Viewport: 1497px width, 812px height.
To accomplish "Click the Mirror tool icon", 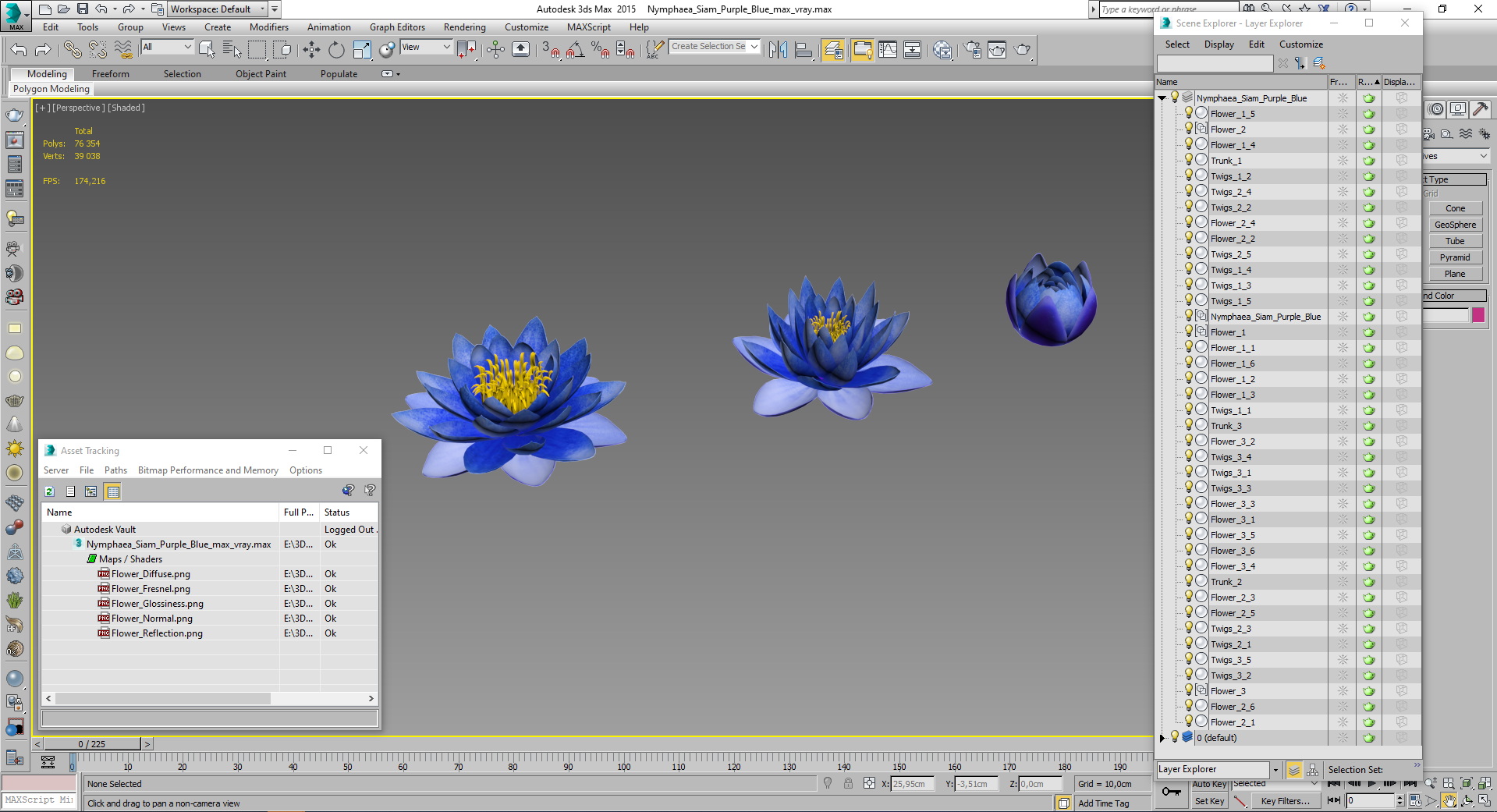I will point(778,50).
